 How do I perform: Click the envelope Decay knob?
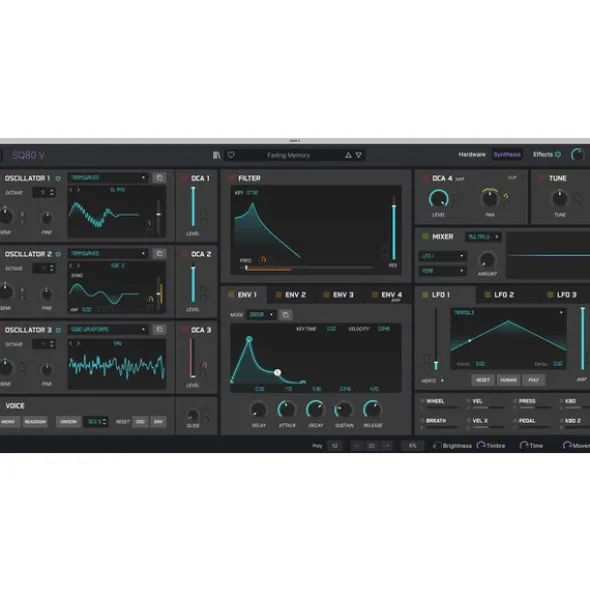click(315, 410)
